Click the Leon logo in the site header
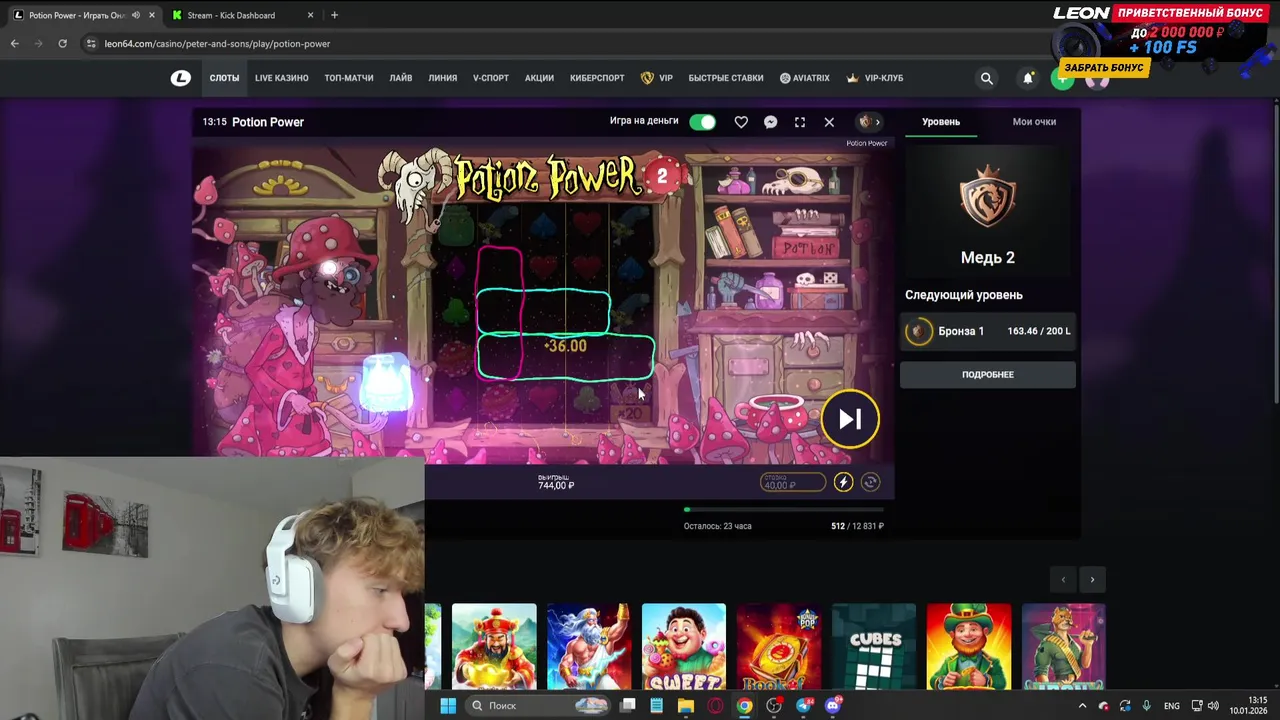The image size is (1280, 720). [x=181, y=78]
